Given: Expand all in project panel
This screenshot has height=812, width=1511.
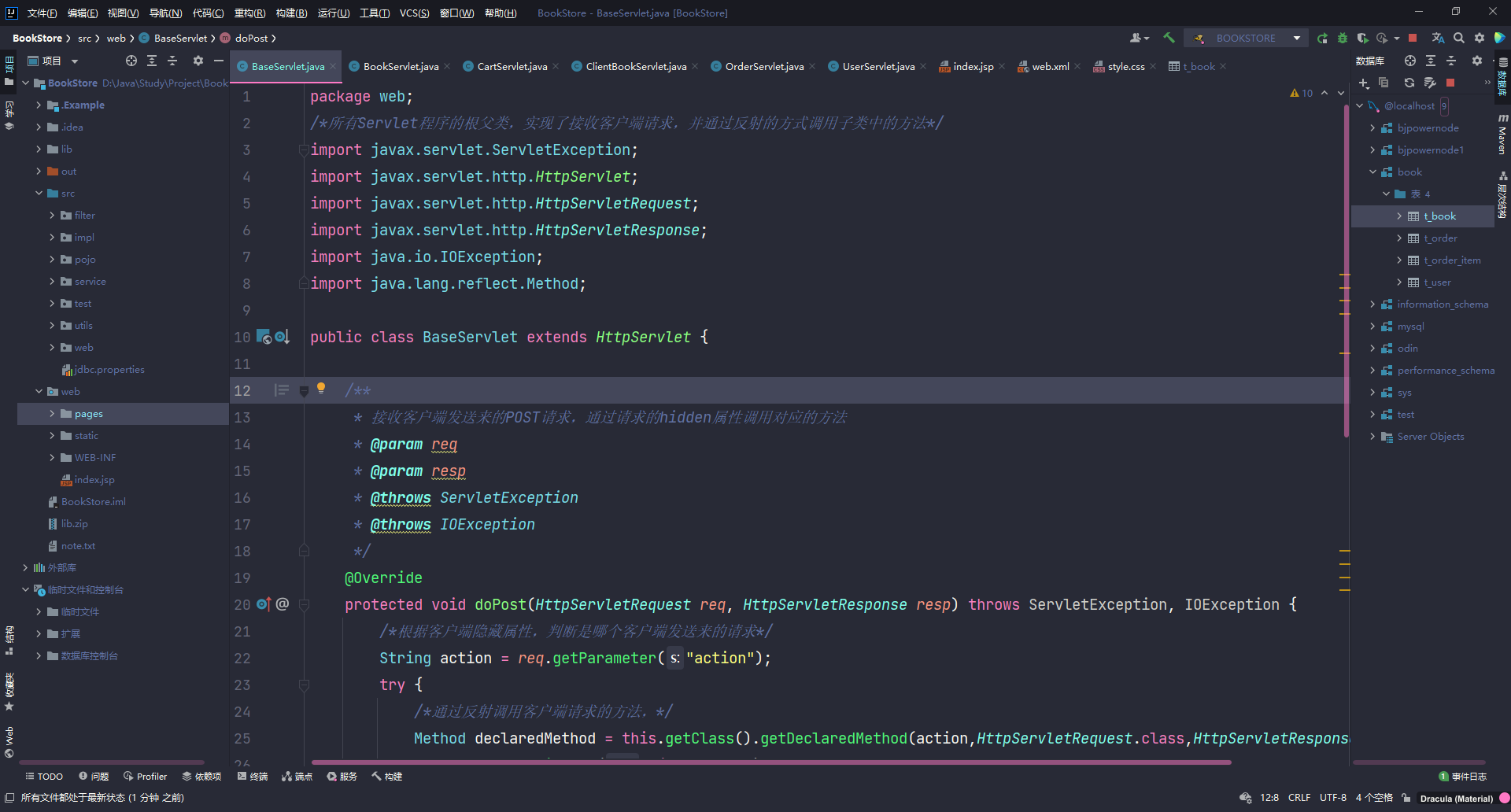Looking at the screenshot, I should click(x=152, y=61).
